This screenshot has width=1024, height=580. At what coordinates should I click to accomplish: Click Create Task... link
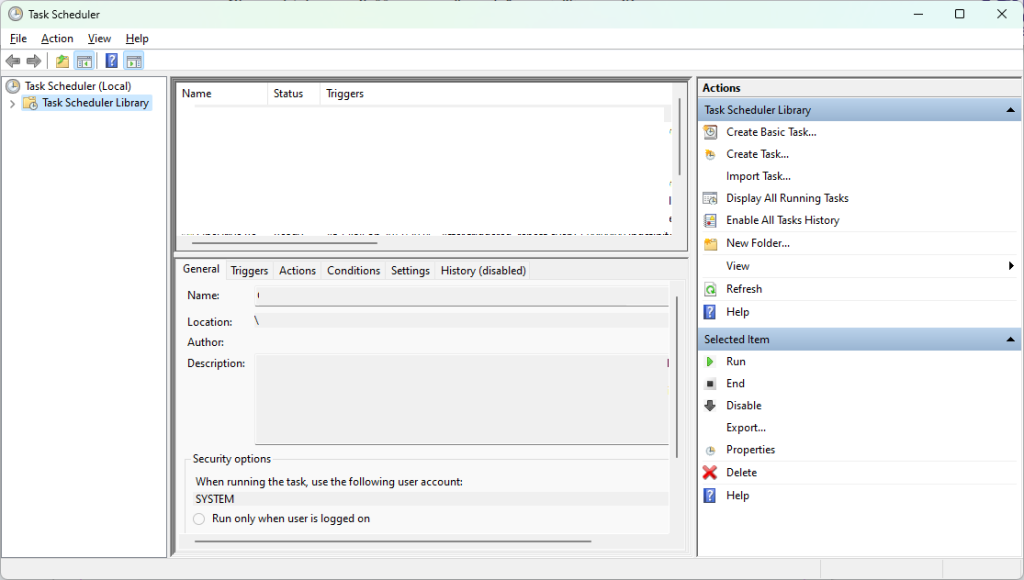pos(758,155)
